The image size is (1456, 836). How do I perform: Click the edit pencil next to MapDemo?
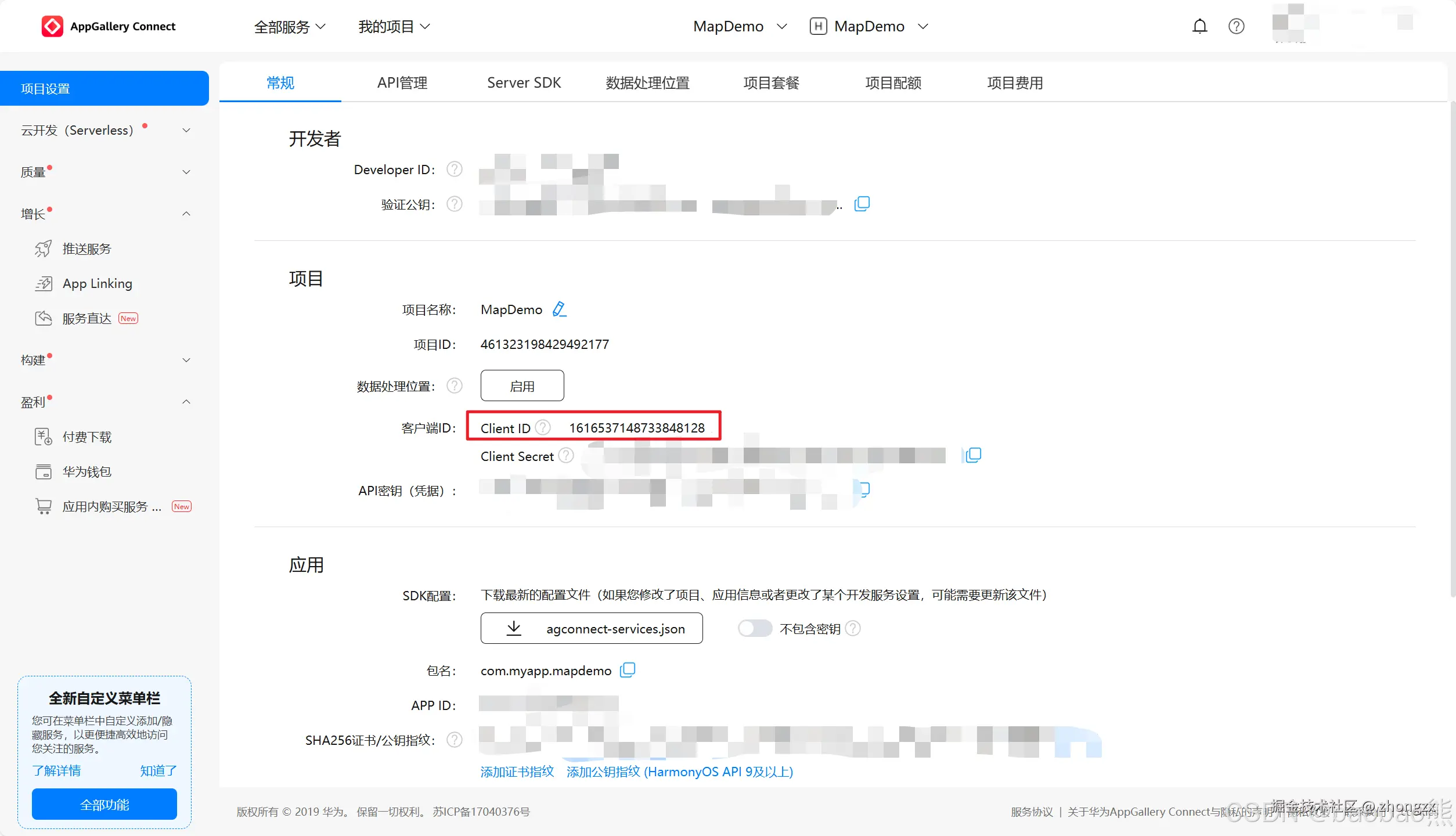coord(559,309)
